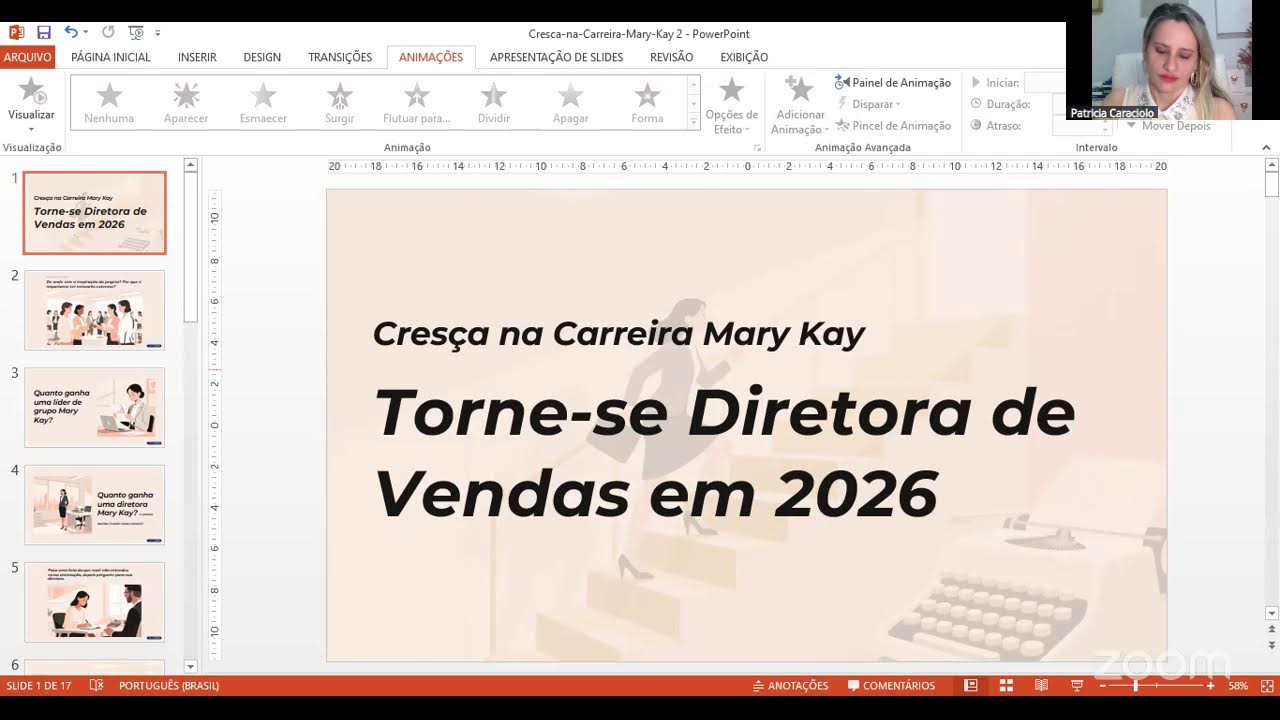Open zoom dialog via 58% level

1238,686
